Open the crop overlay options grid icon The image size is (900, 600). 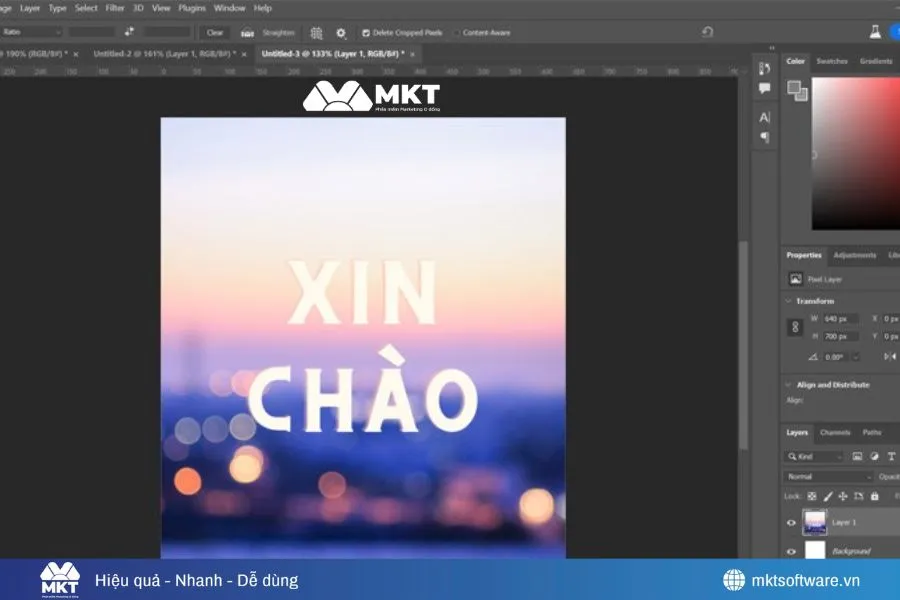click(x=315, y=33)
